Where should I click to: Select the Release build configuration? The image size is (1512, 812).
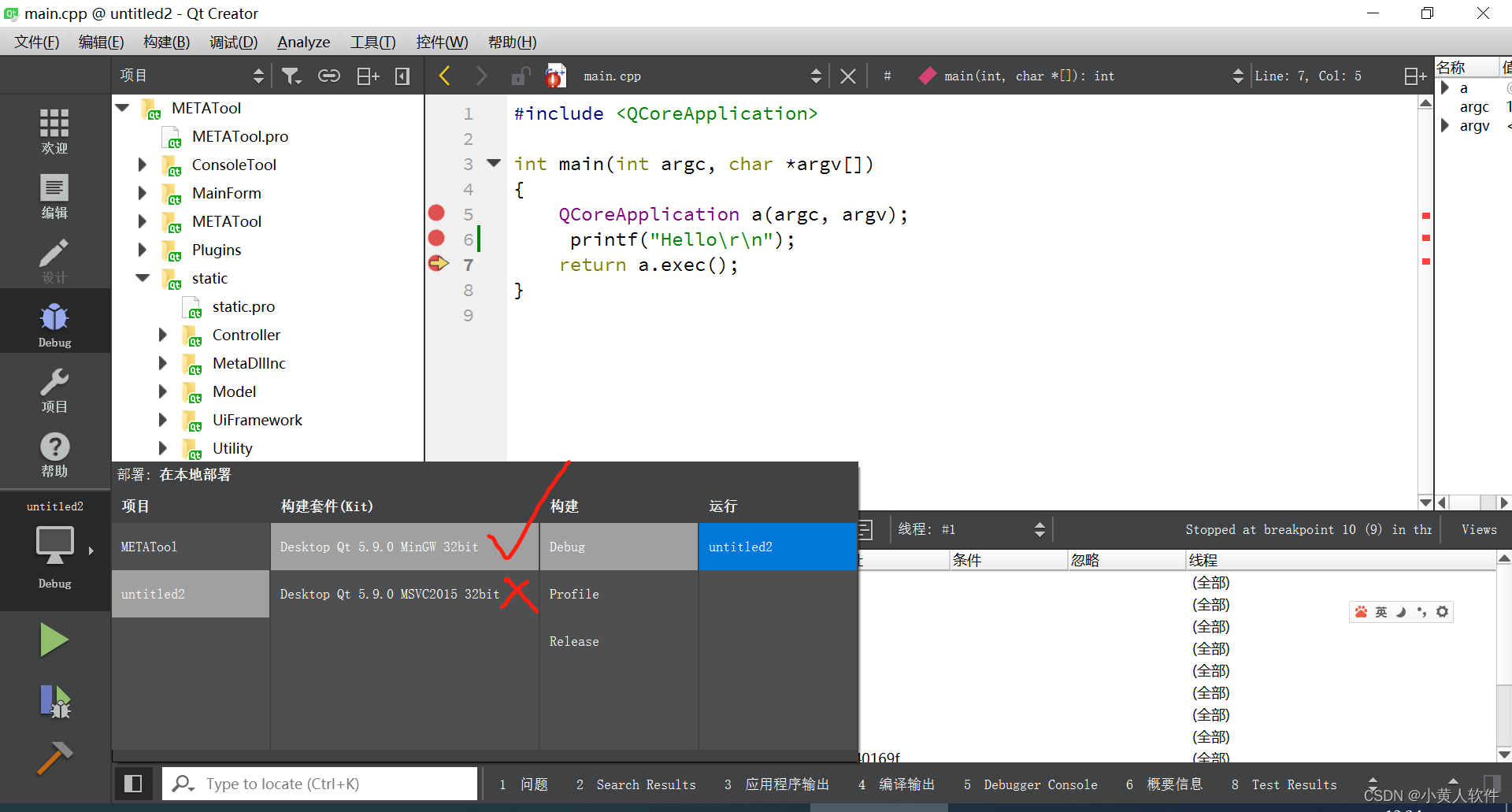click(x=574, y=641)
